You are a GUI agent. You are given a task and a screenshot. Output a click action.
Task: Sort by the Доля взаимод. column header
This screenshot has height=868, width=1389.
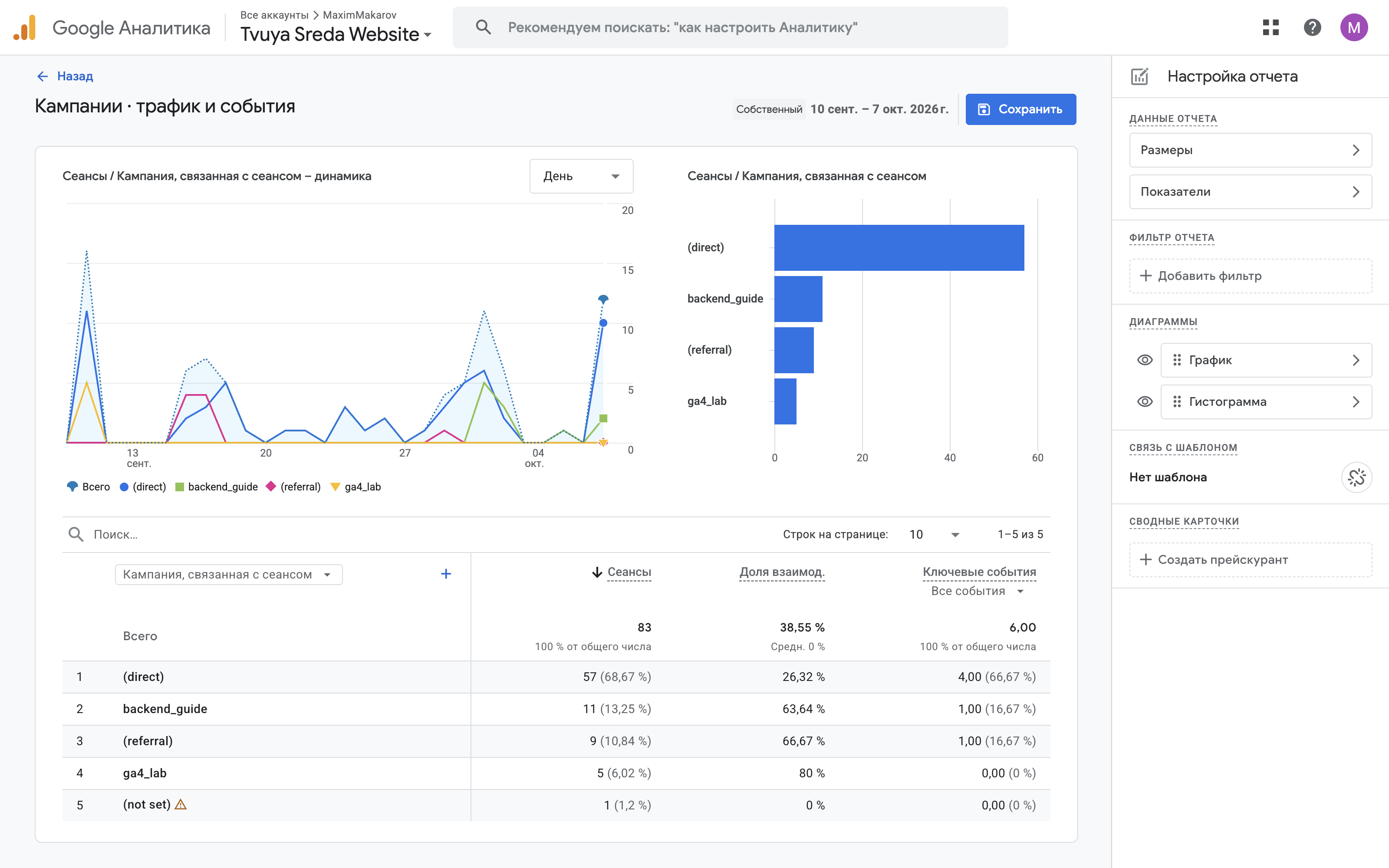(x=782, y=572)
